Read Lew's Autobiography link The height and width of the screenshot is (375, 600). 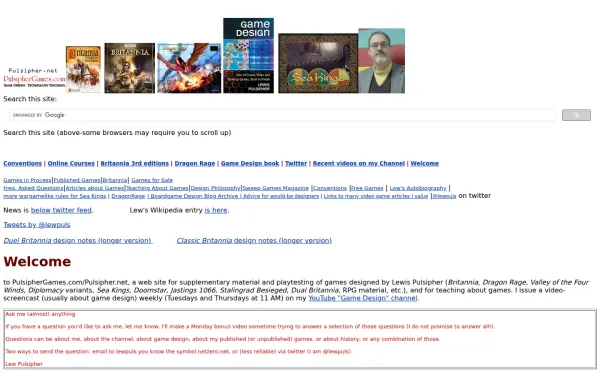pyautogui.click(x=418, y=188)
